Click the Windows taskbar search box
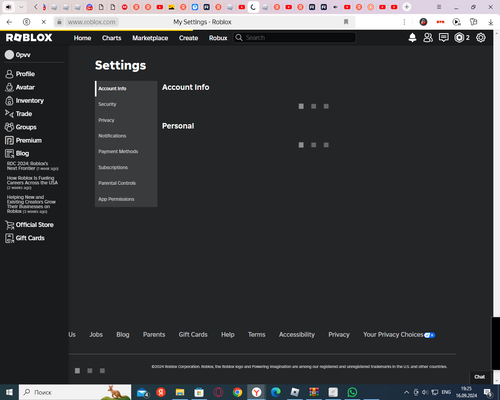This screenshot has width=500, height=400. point(75,392)
